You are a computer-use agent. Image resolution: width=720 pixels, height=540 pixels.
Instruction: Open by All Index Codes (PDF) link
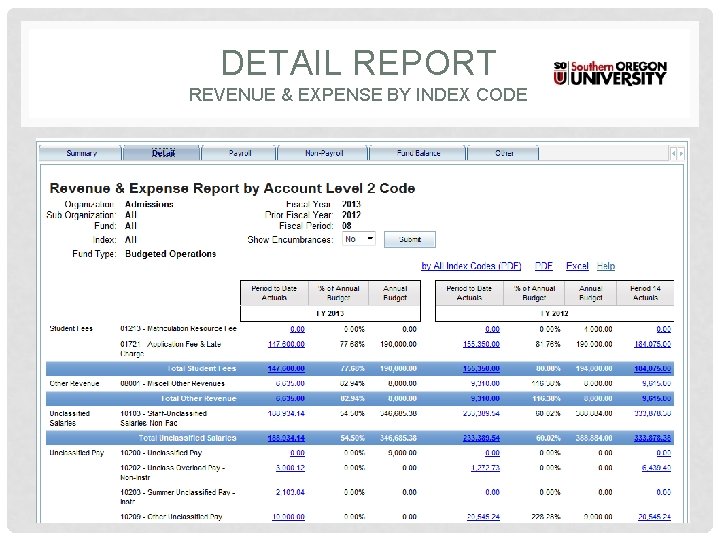pyautogui.click(x=471, y=266)
